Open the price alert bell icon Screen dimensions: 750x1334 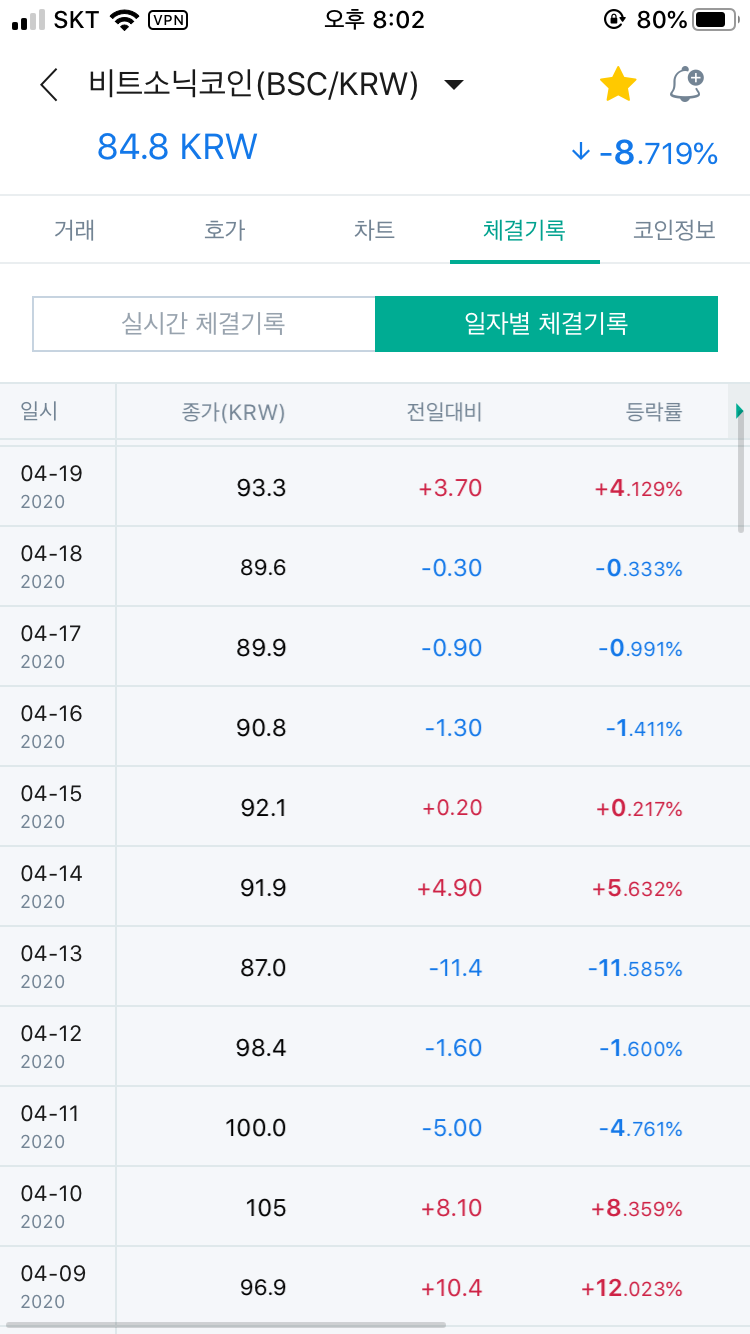(x=686, y=84)
